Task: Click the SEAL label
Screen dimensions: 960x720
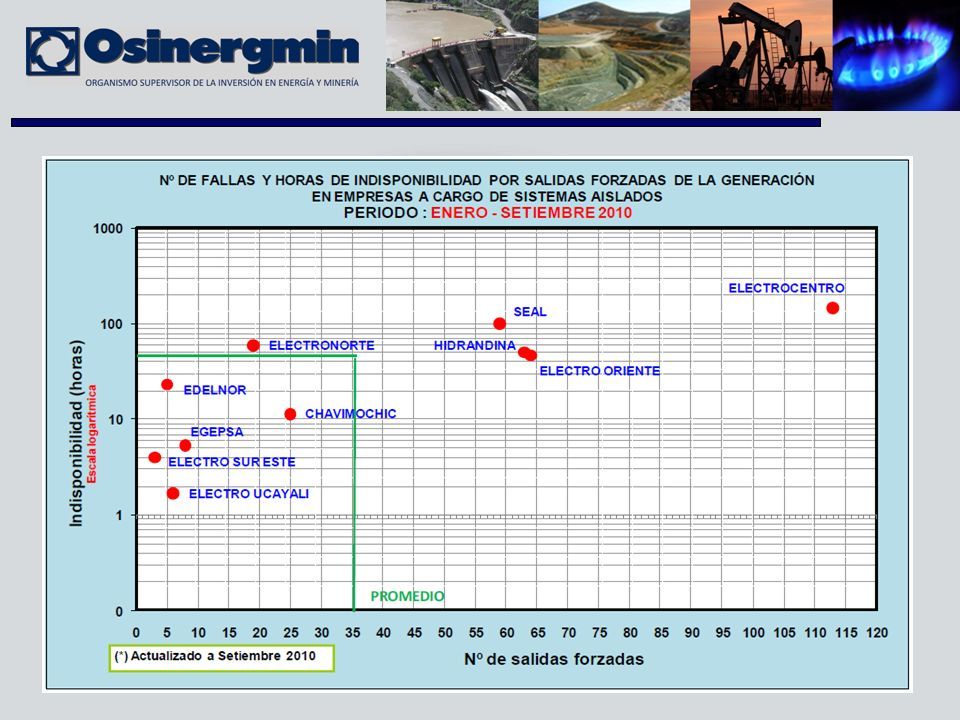Action: tap(530, 312)
